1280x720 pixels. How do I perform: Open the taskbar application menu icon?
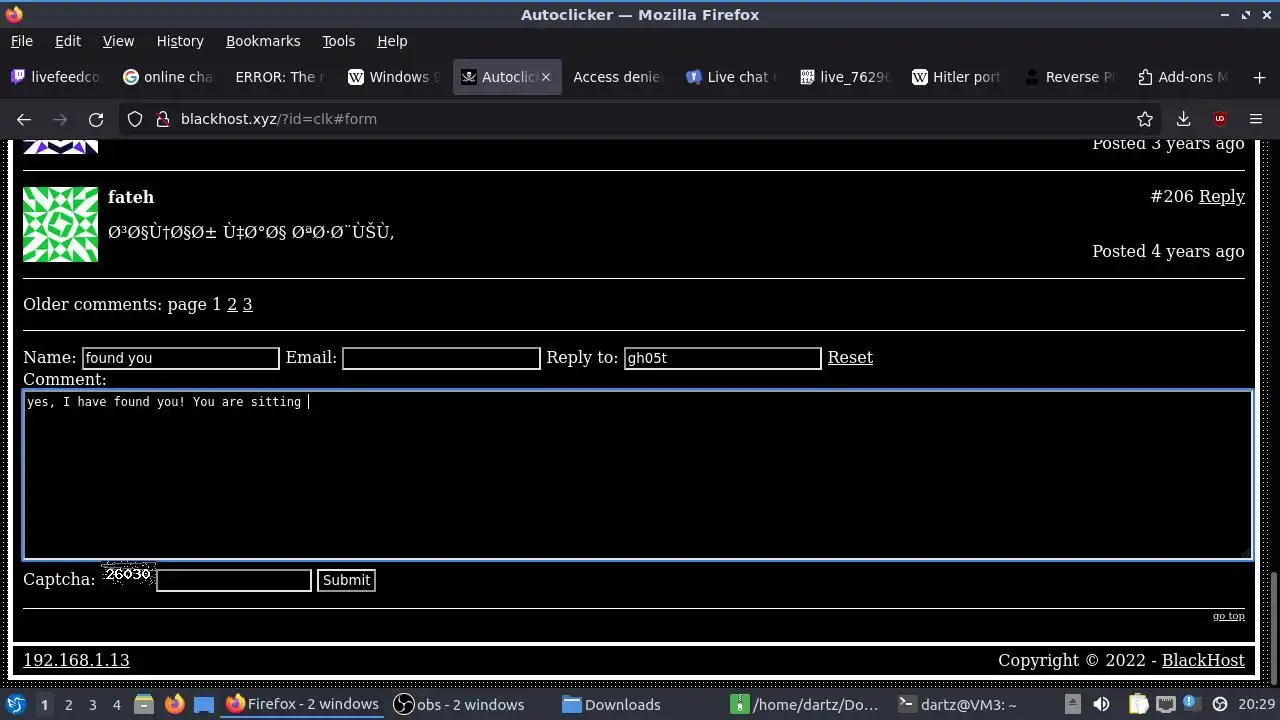(x=16, y=704)
